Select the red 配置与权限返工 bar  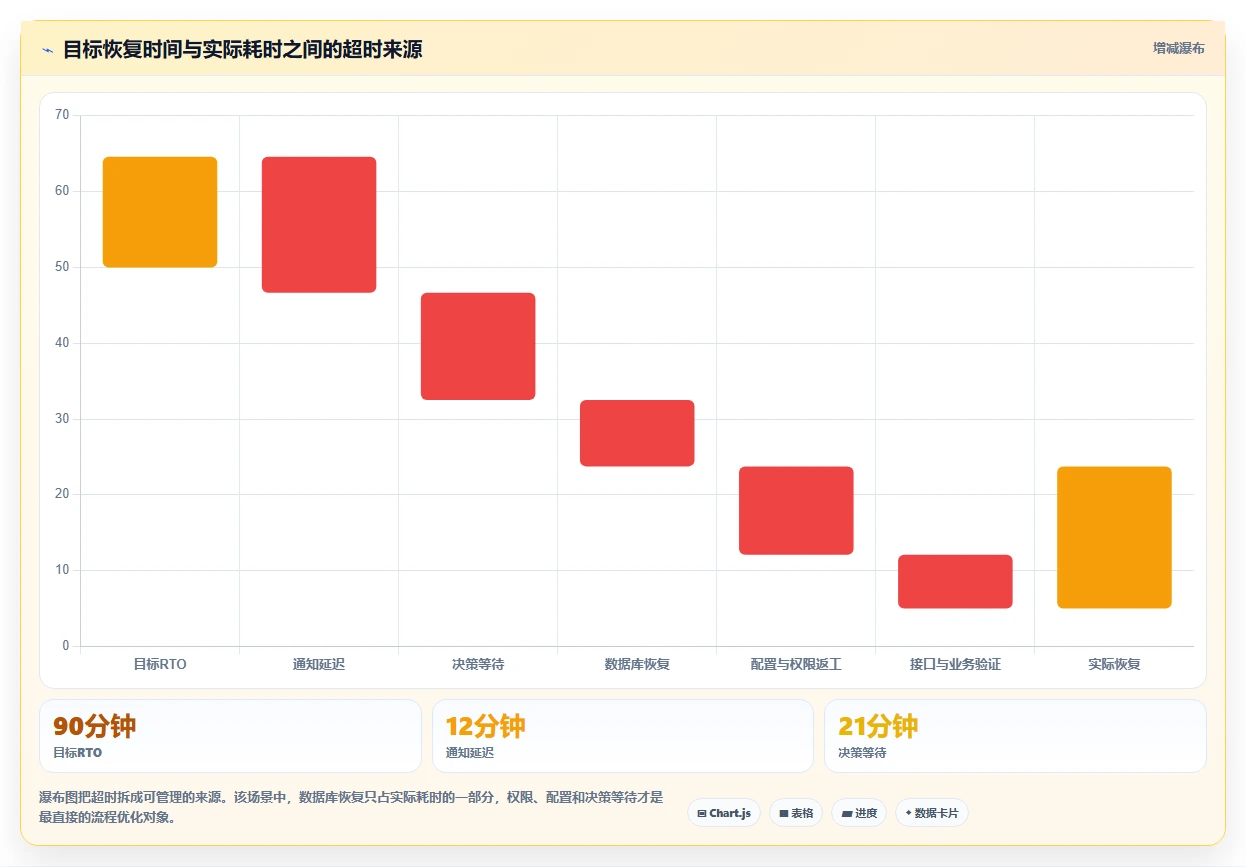pos(796,511)
